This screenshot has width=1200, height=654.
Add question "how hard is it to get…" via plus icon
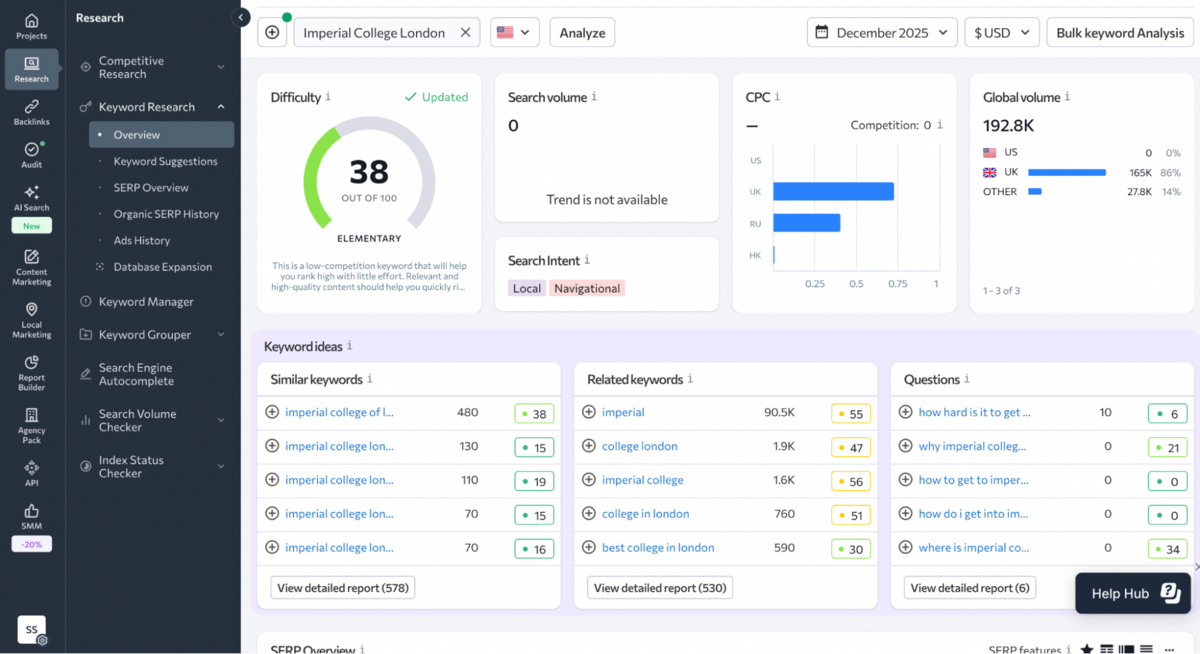[x=906, y=412]
